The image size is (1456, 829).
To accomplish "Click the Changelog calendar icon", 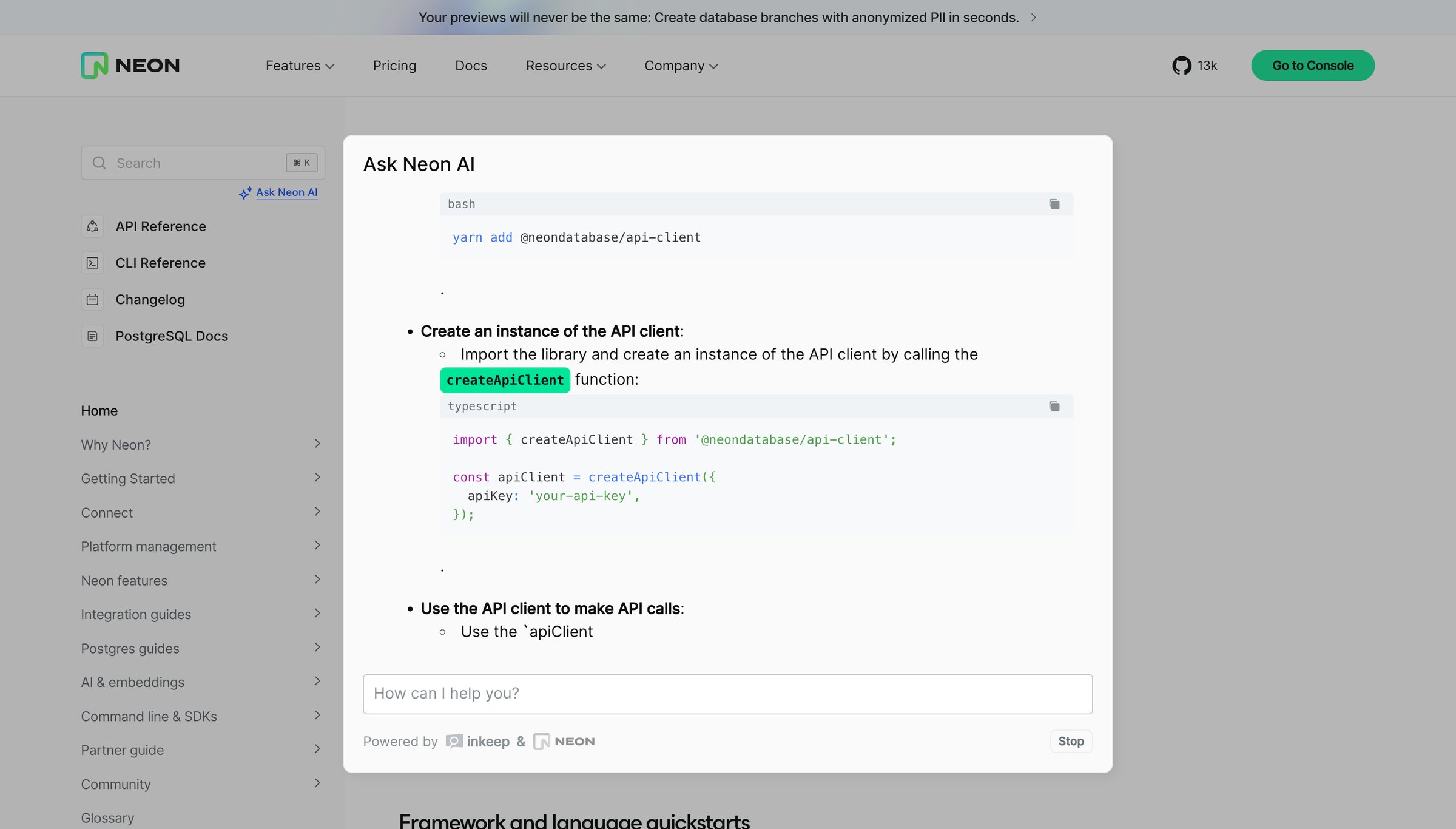I will [92, 300].
